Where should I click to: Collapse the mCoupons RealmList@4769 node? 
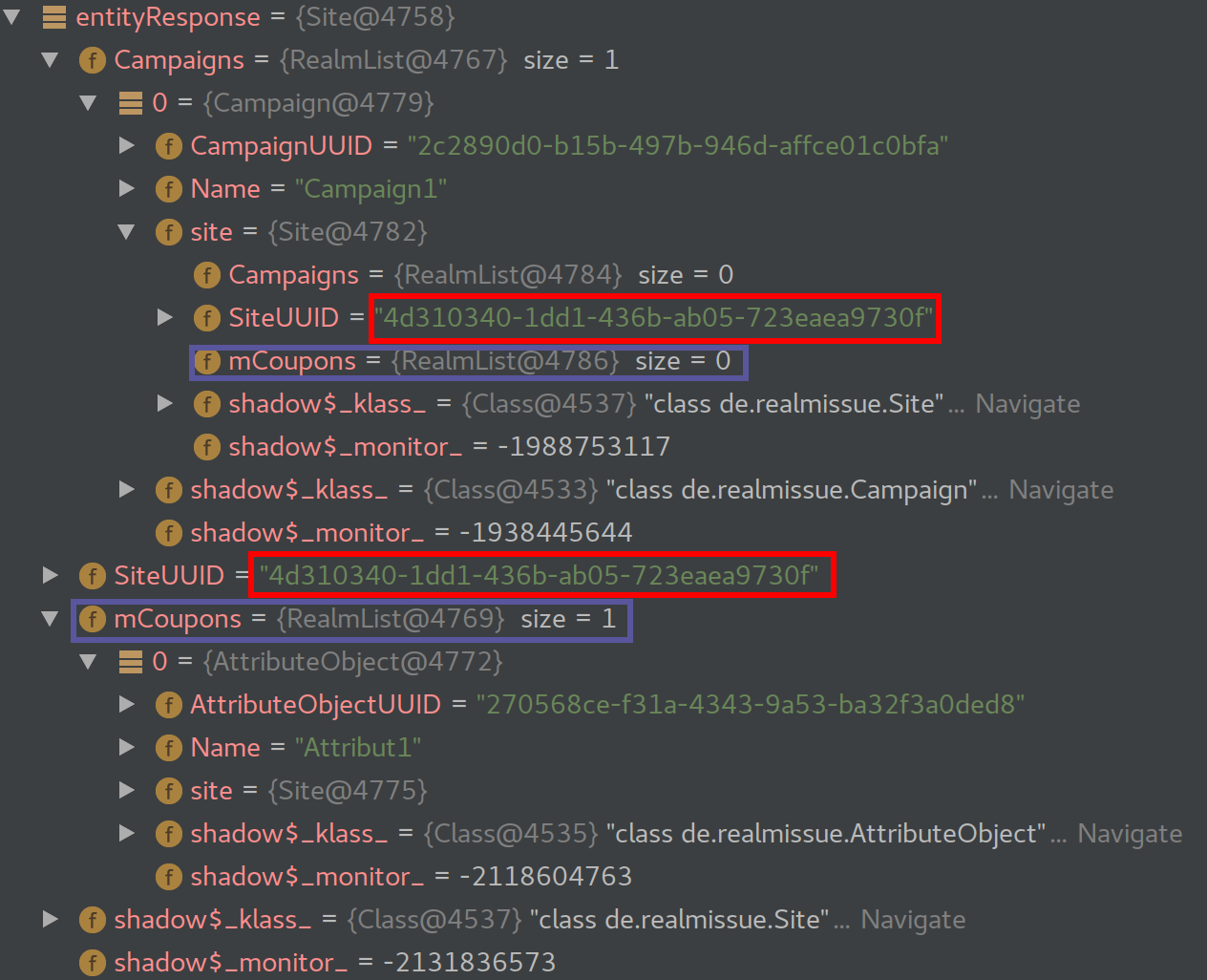[x=50, y=618]
